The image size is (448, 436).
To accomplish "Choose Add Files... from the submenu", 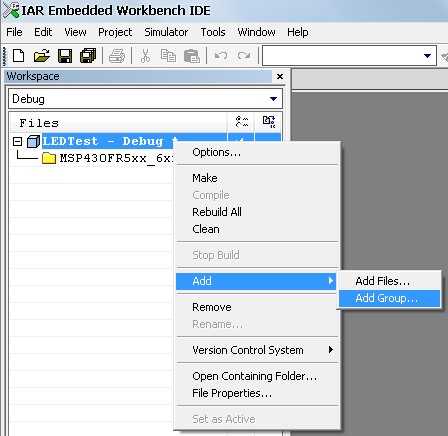I will pos(389,281).
